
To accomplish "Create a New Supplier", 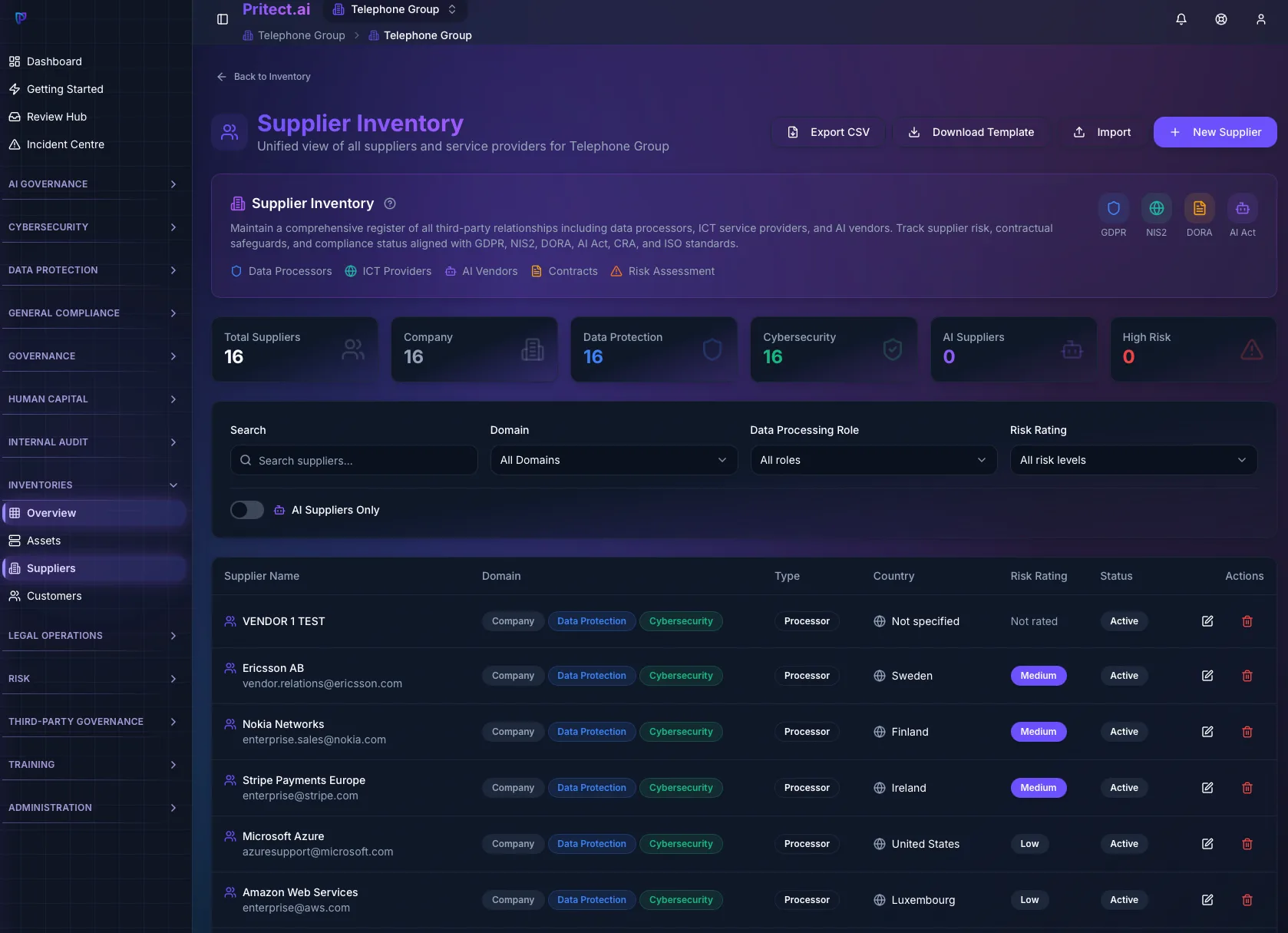I will (1215, 132).
